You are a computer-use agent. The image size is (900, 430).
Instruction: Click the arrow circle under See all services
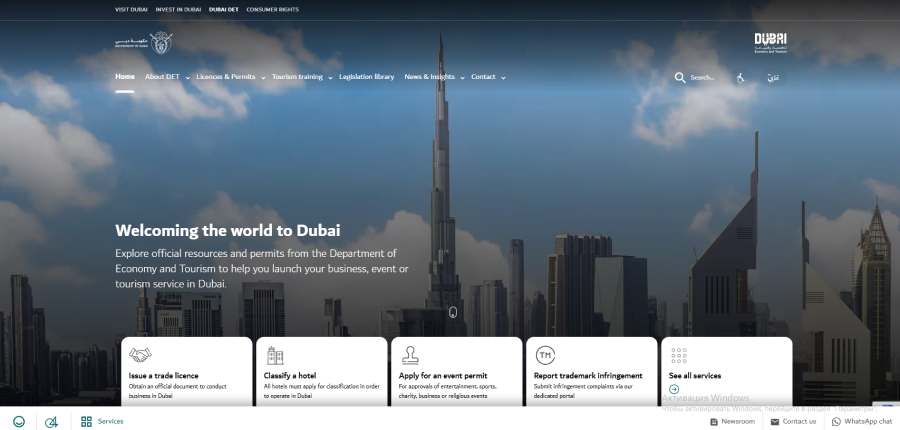point(674,389)
